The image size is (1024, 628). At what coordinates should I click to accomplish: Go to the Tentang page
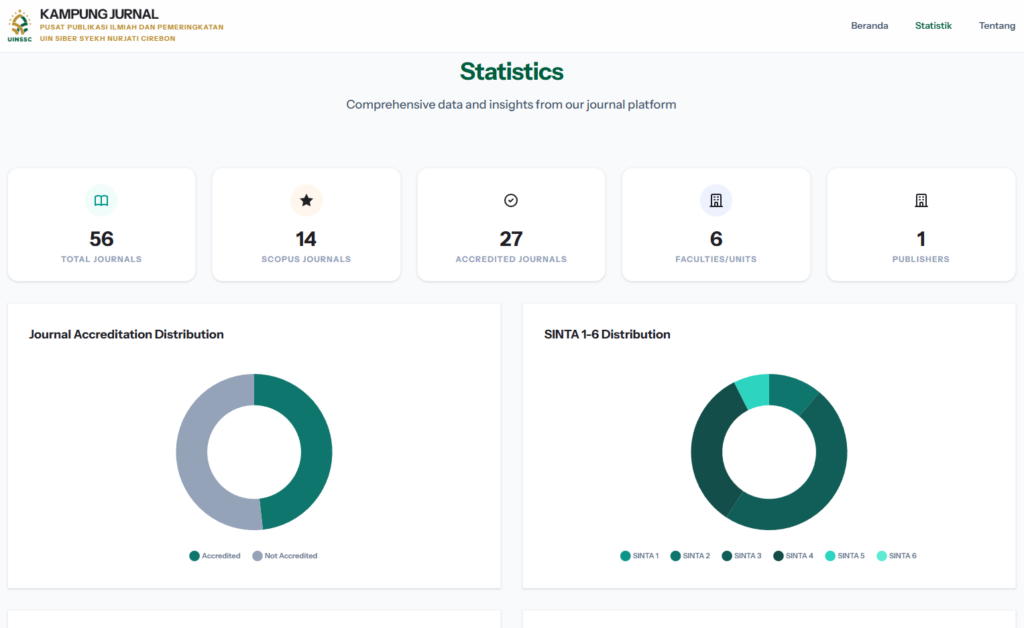(x=997, y=26)
